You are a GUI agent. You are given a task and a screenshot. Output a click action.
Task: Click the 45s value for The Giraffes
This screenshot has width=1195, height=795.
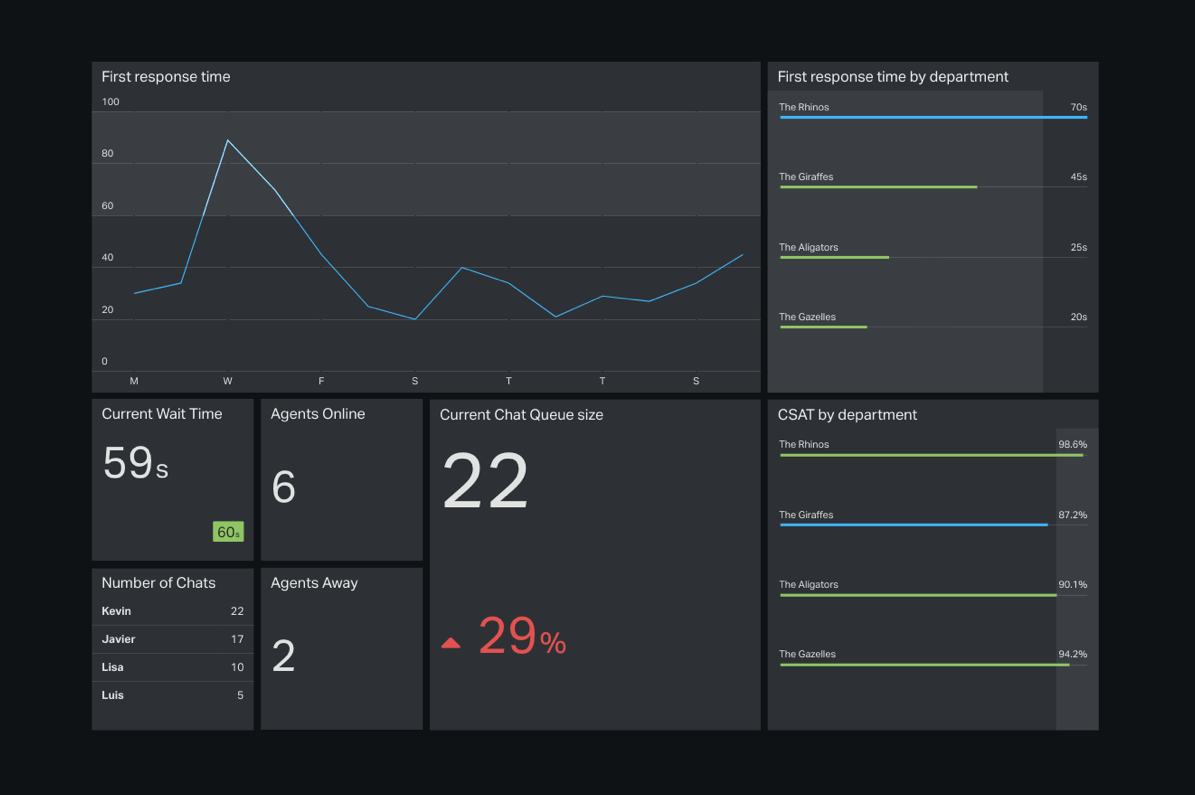(x=1078, y=176)
